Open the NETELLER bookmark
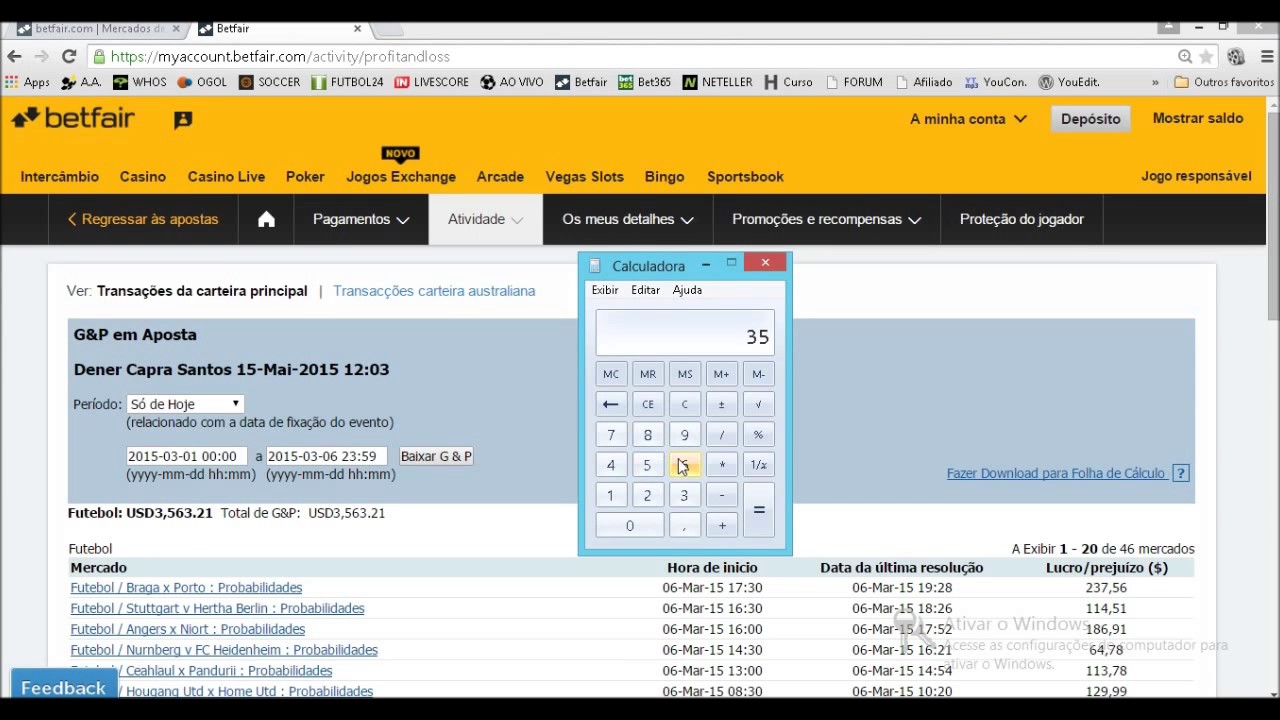The height and width of the screenshot is (720, 1280). click(x=717, y=82)
